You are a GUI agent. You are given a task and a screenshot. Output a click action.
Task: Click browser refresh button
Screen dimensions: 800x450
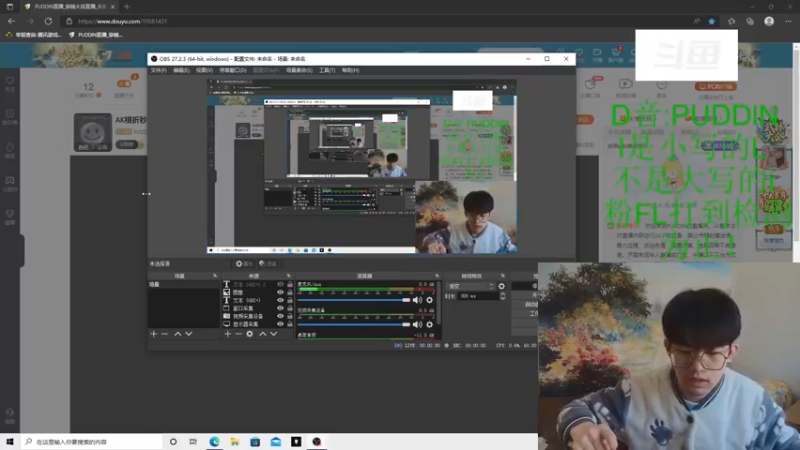(x=48, y=21)
